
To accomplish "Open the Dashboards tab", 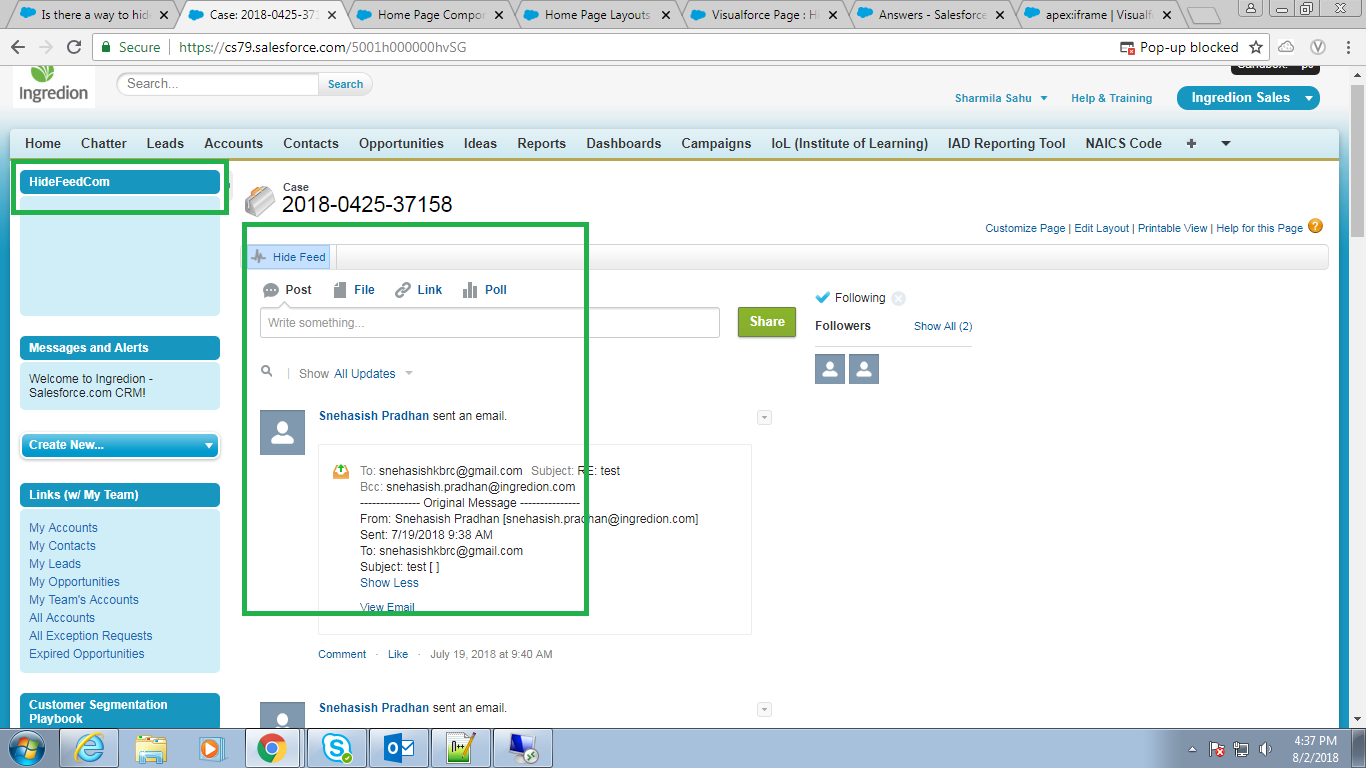I will click(x=624, y=143).
